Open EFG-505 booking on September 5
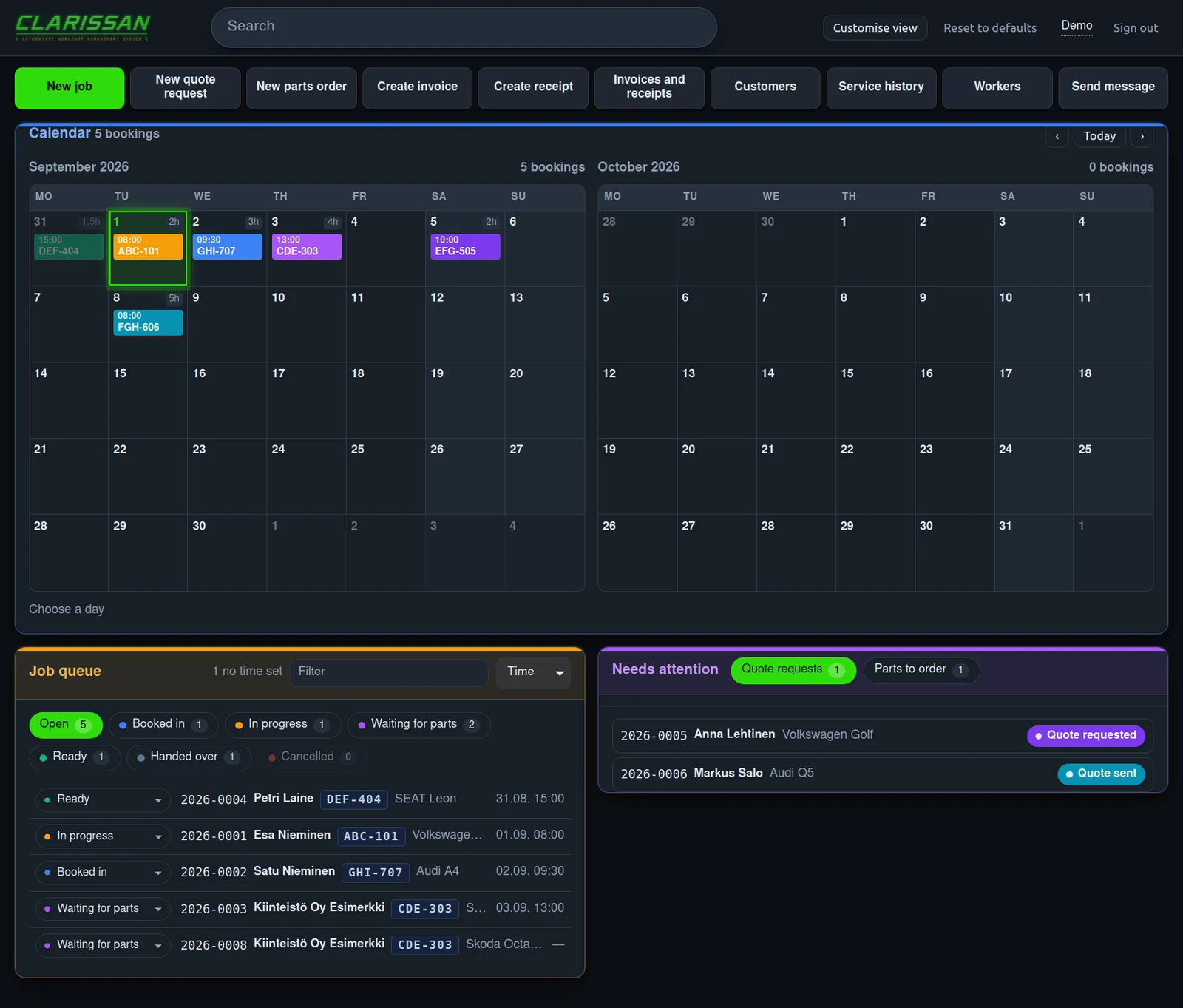This screenshot has width=1183, height=1008. (x=465, y=246)
